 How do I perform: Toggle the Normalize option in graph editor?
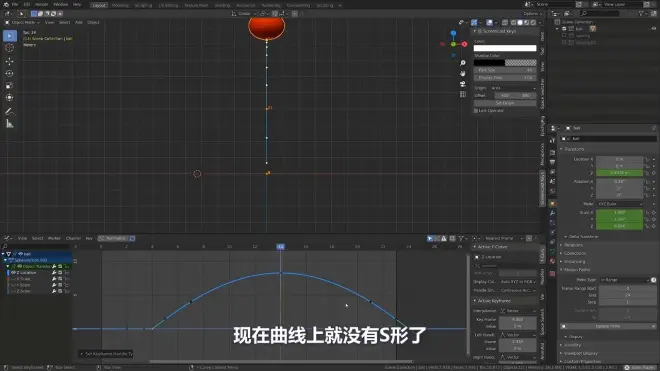tap(116, 238)
